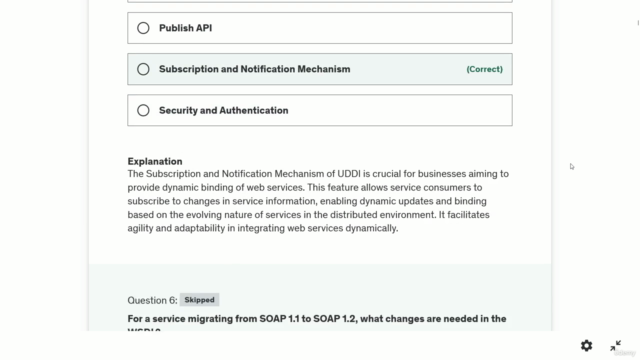This screenshot has width=640, height=360.
Task: Exit fullscreen with the collapse arrows icon
Action: 616,346
